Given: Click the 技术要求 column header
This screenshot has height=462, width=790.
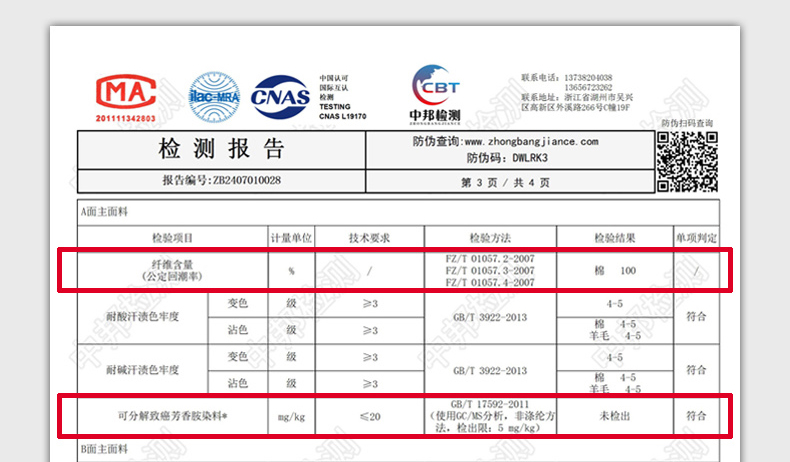Looking at the screenshot, I should coord(369,238).
